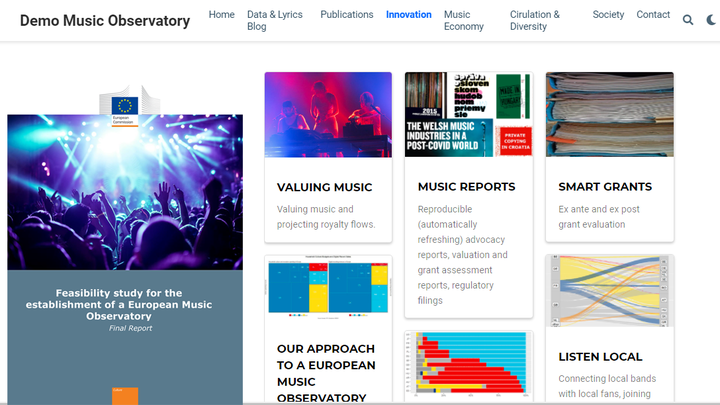
Task: Open the Music Reports heading link
Action: 466,187
